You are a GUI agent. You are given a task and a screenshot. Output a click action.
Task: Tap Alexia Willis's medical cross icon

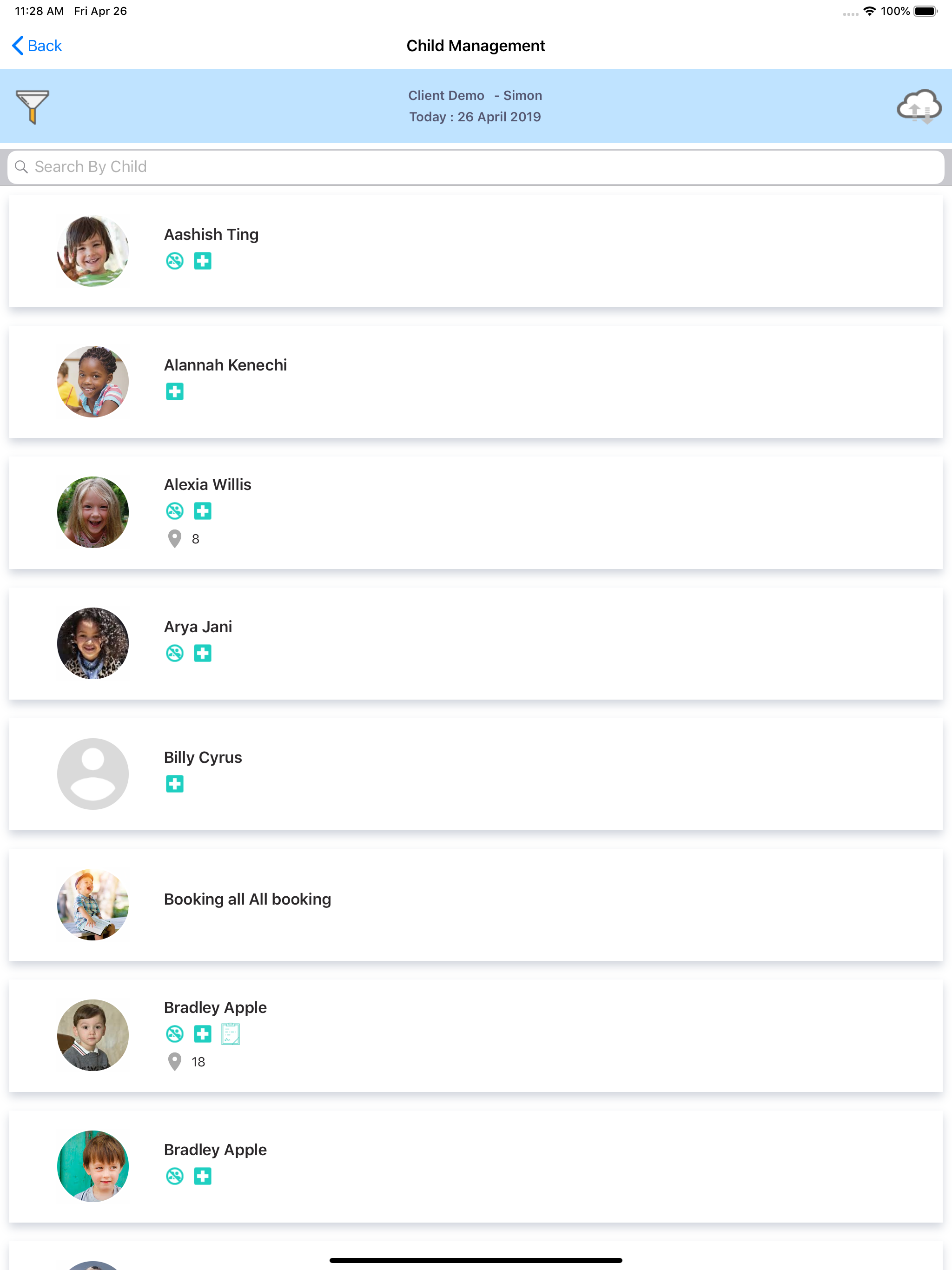203,511
